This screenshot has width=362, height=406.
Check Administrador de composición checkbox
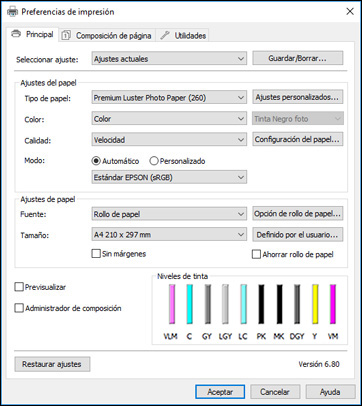coord(19,308)
